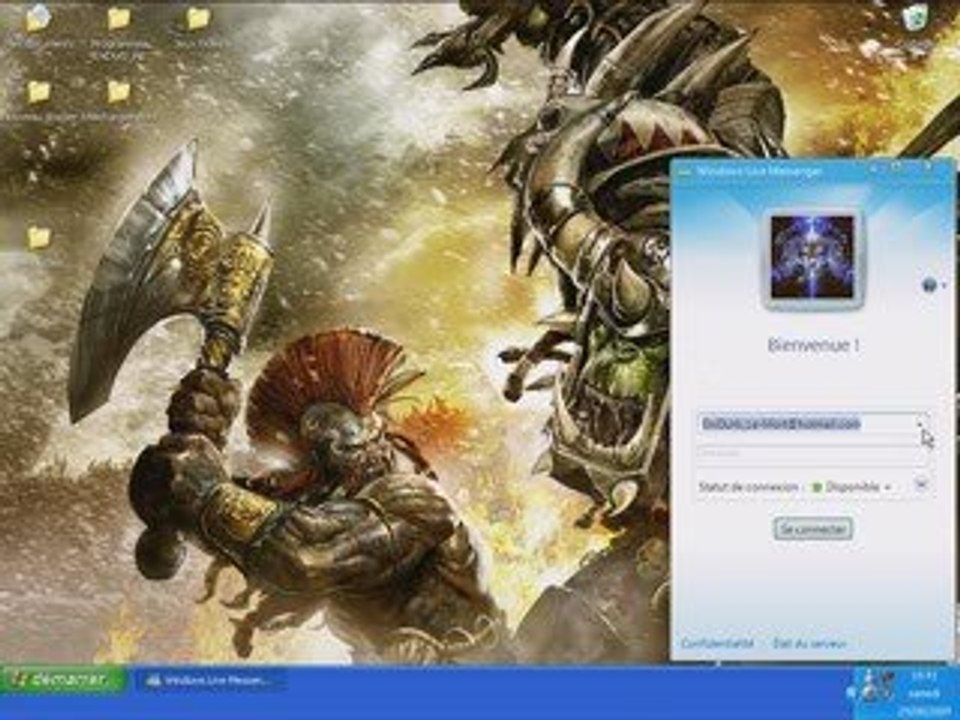Click the taskbar clock
Image resolution: width=960 pixels, height=720 pixels.
pyautogui.click(x=924, y=693)
